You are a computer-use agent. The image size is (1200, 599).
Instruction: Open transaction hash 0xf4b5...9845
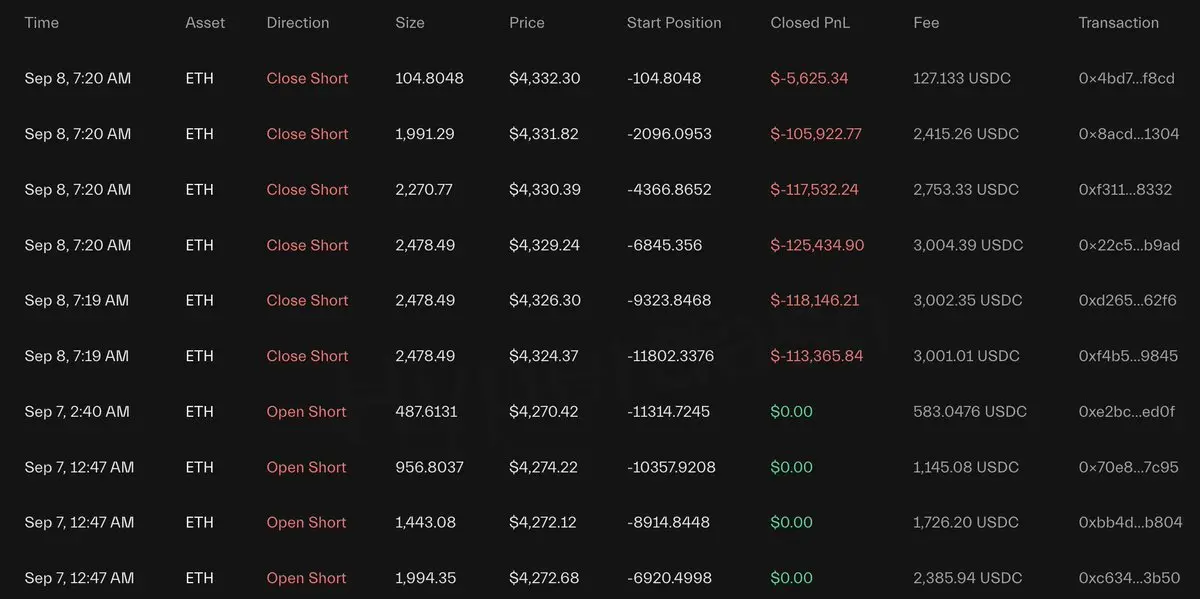point(1128,356)
